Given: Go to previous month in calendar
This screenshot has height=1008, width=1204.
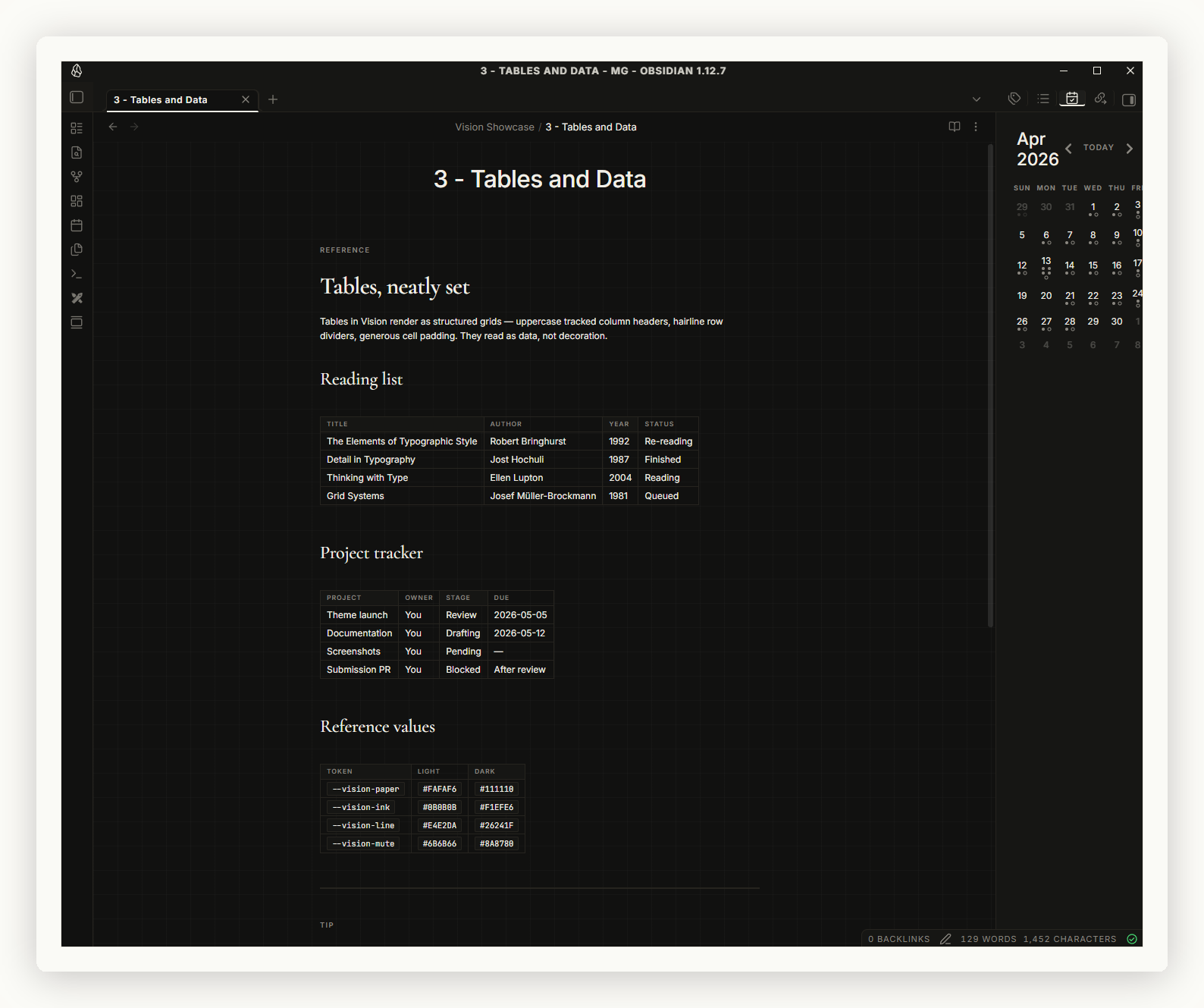Looking at the screenshot, I should pyautogui.click(x=1068, y=148).
